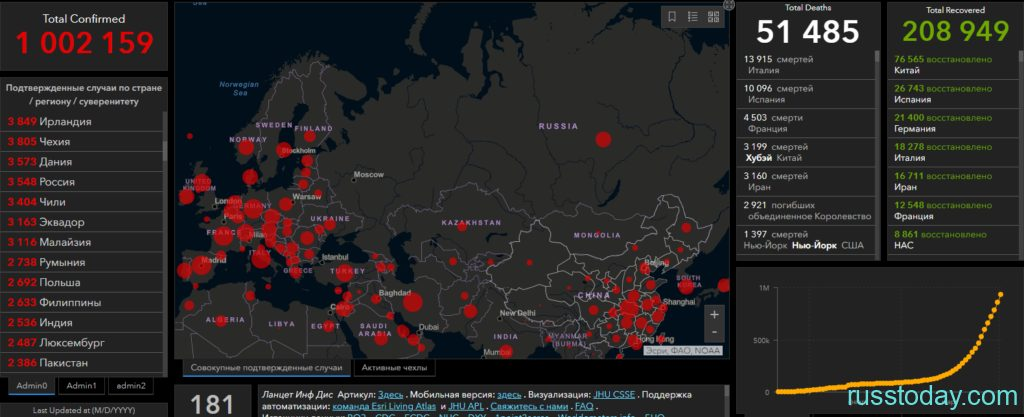Select 2 738 Румыния row
The image size is (1024, 417).
click(84, 262)
